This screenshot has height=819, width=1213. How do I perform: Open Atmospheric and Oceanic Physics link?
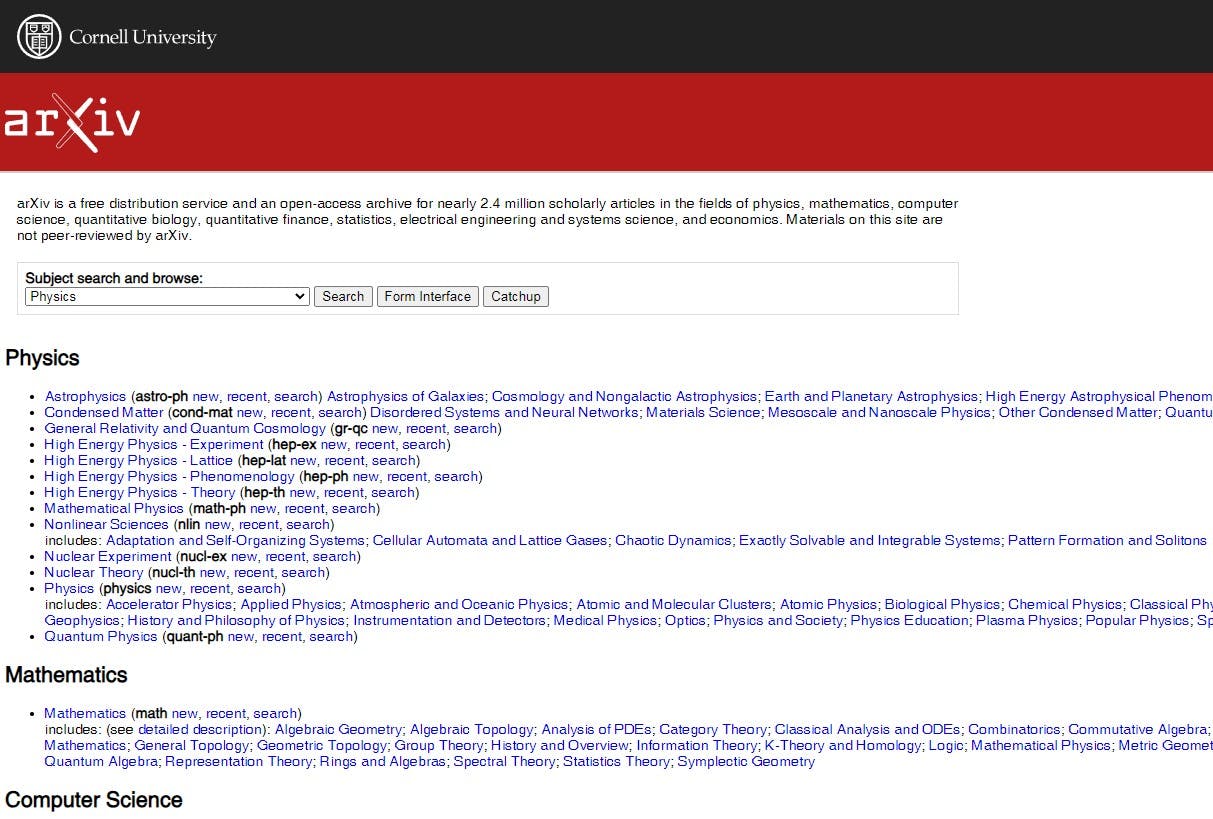[x=459, y=605]
